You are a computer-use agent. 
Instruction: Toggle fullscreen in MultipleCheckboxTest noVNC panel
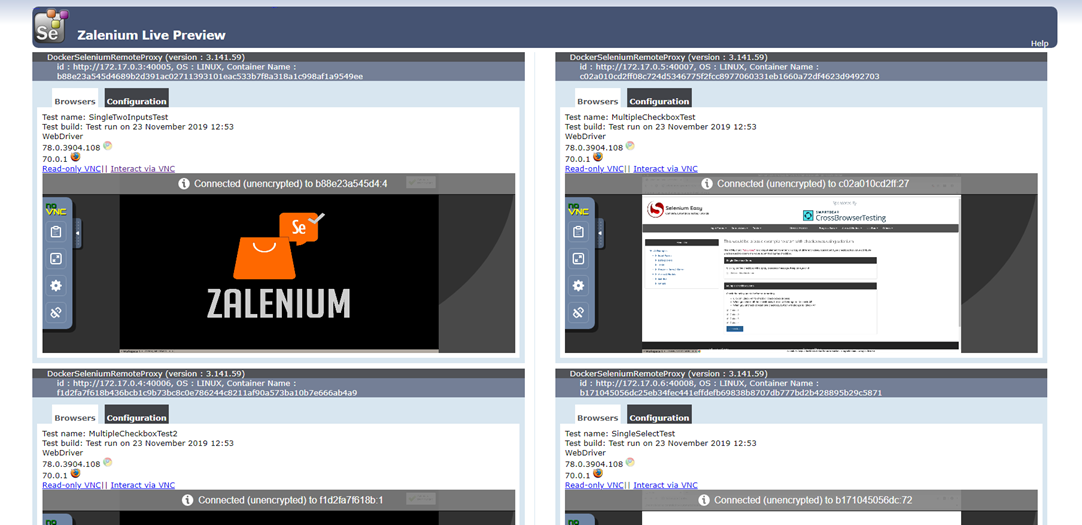[x=578, y=258]
